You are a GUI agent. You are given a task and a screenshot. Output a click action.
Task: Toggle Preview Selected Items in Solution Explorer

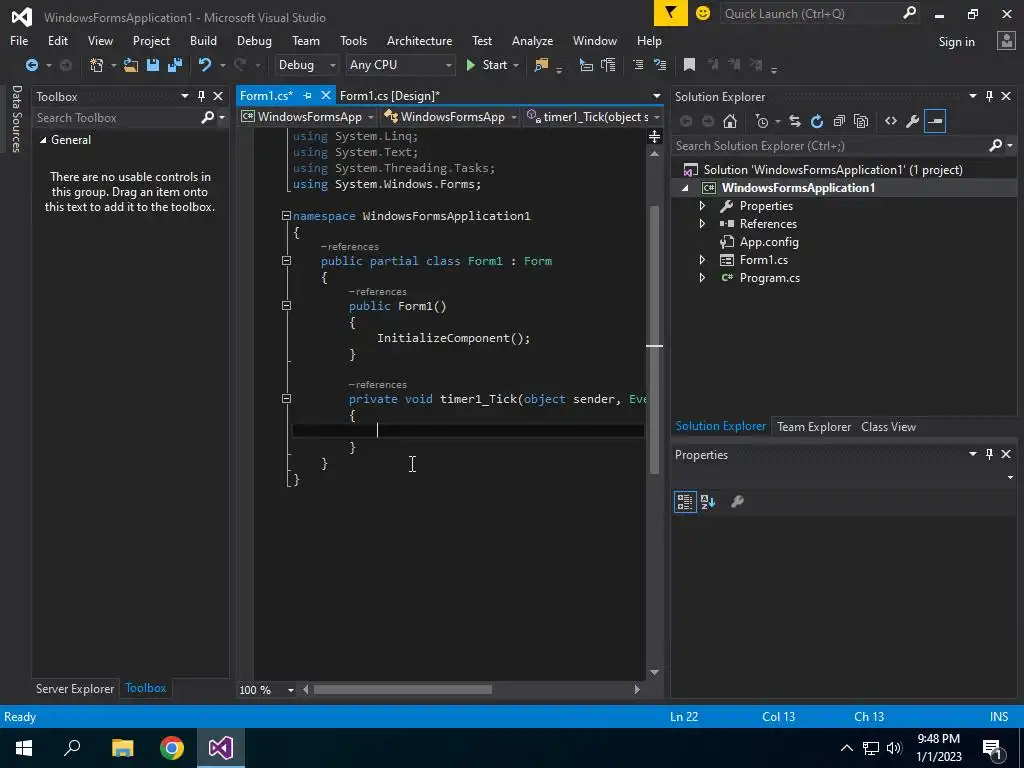pyautogui.click(x=935, y=121)
